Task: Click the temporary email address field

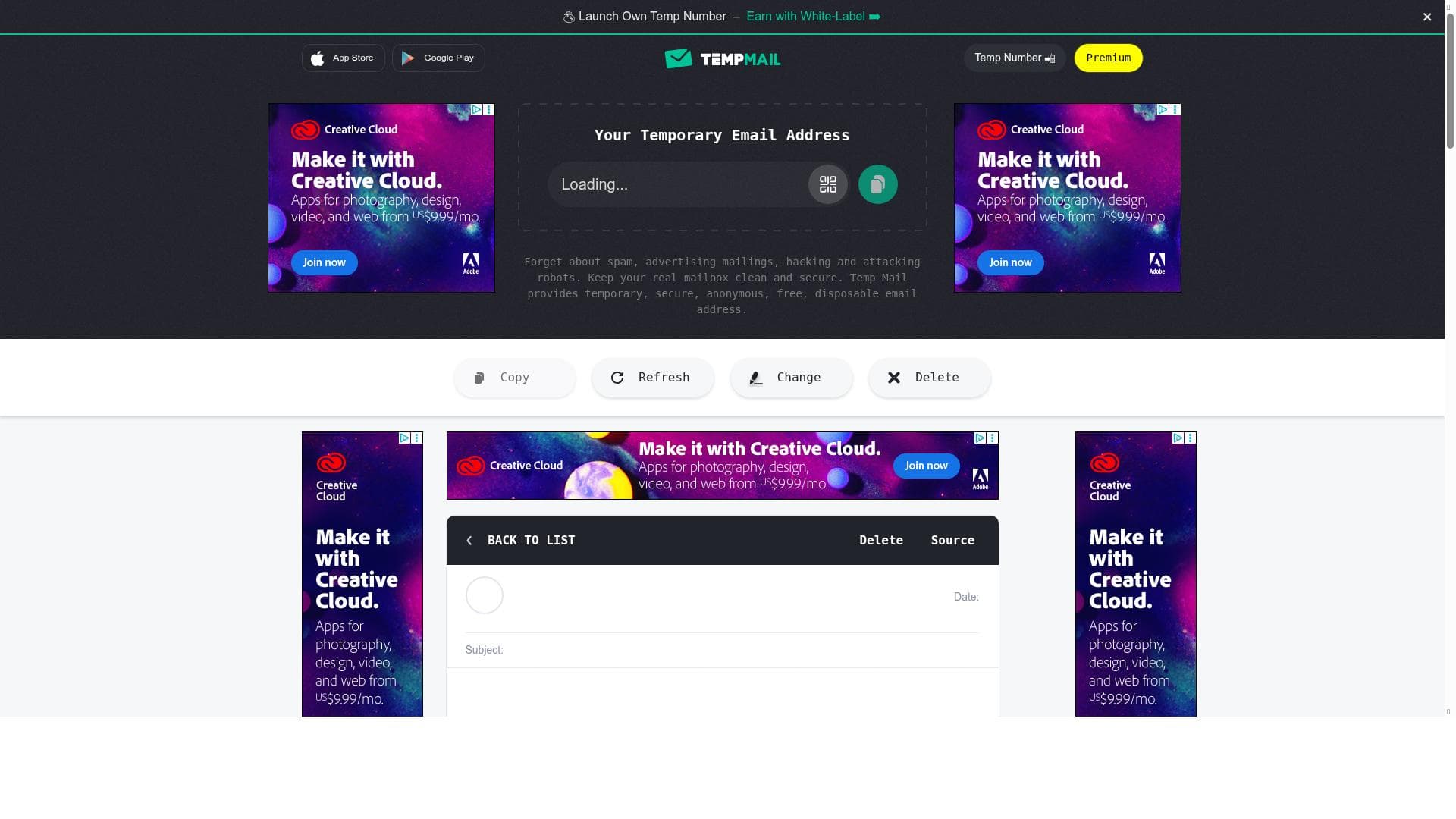Action: [679, 184]
